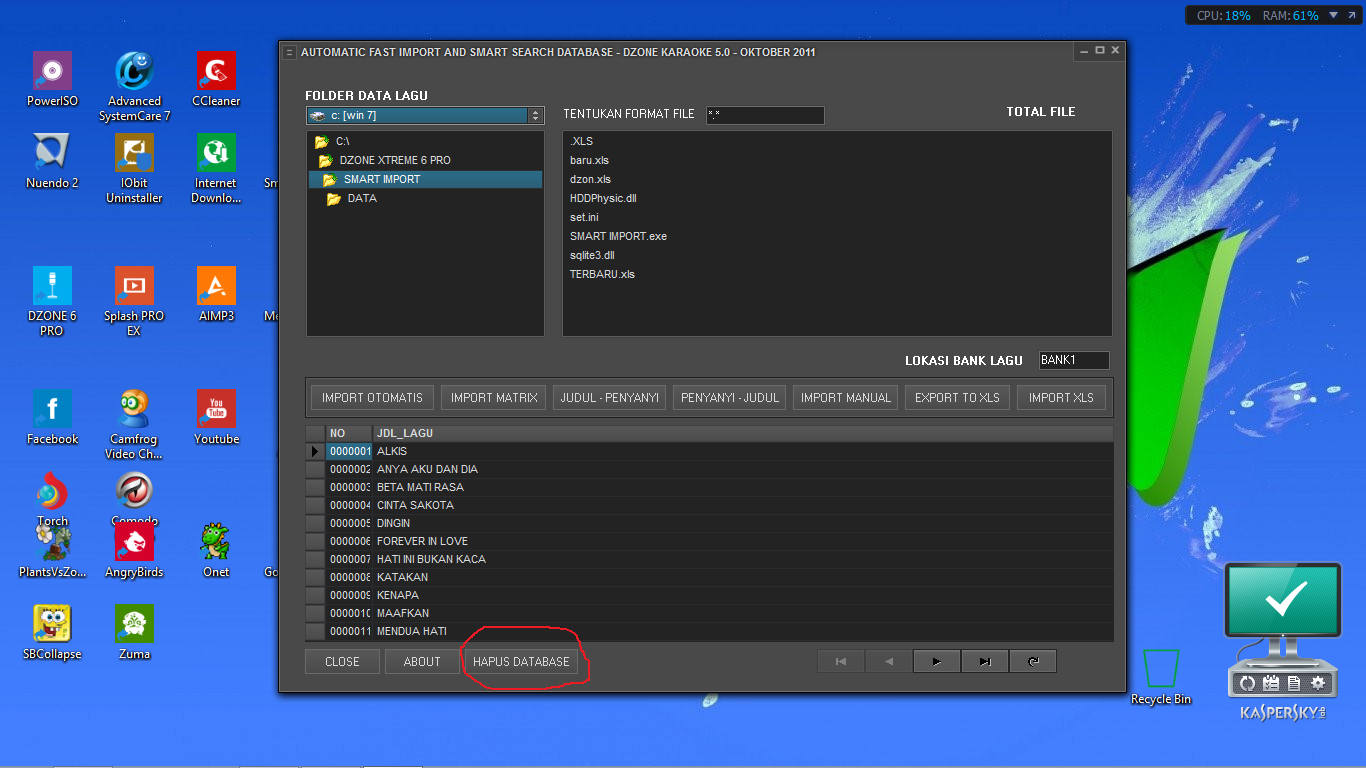
Task: Click the LOKASI BANK LAGU field
Action: click(x=1074, y=360)
